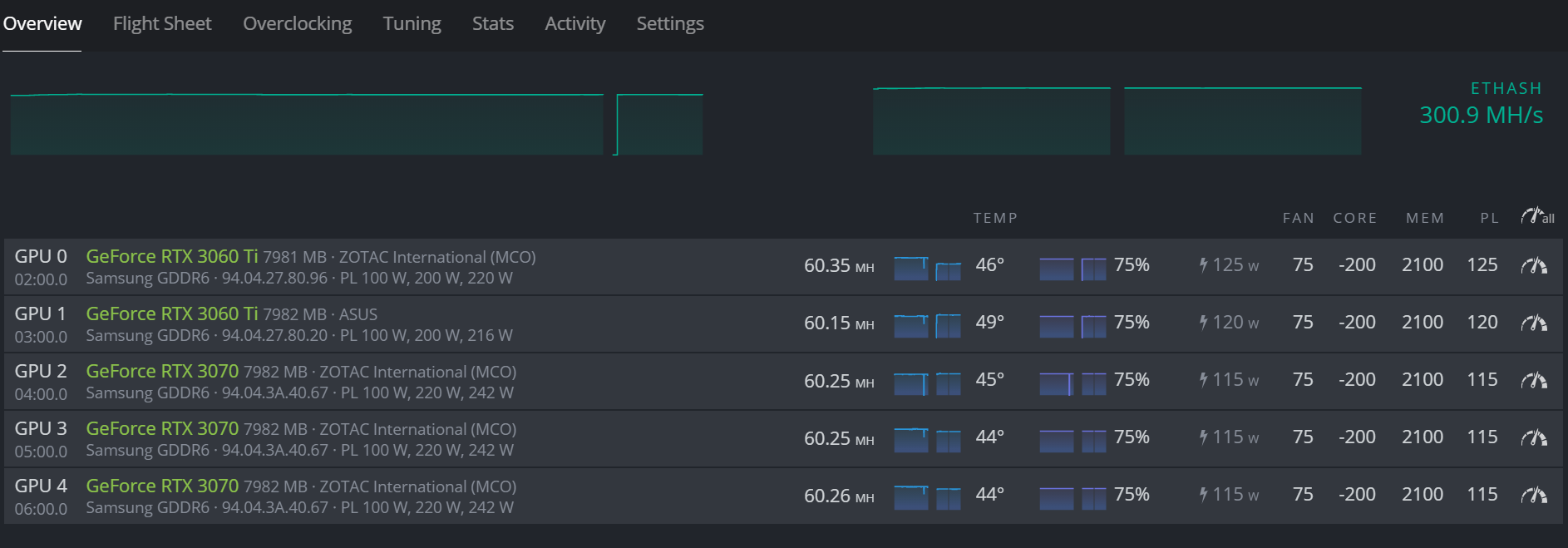Viewport: 1568px width, 548px height.
Task: Click the GPU 0 fan speed mini chart
Action: pyautogui.click(x=1073, y=269)
